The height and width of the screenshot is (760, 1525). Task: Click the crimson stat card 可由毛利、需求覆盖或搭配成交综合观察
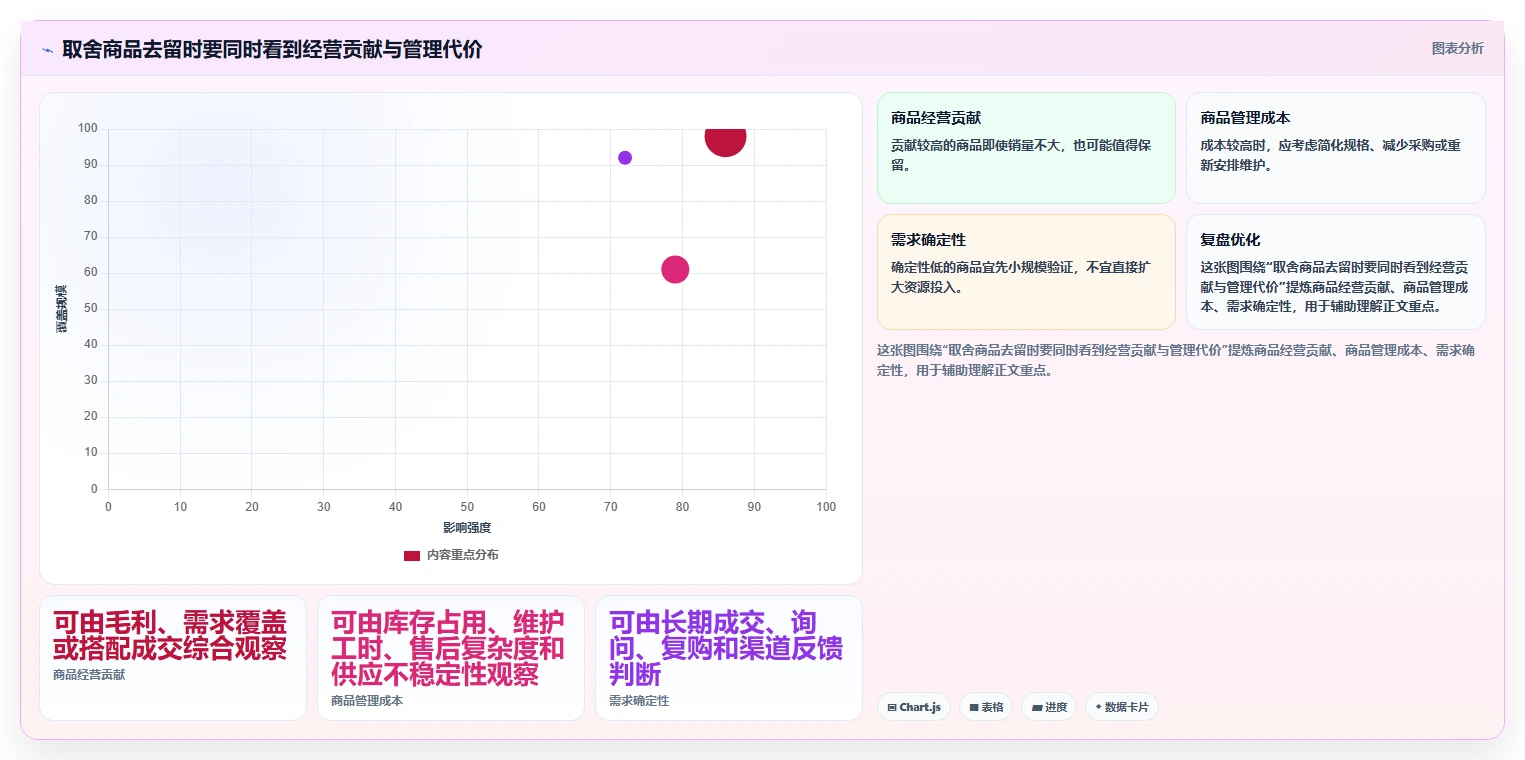point(173,658)
